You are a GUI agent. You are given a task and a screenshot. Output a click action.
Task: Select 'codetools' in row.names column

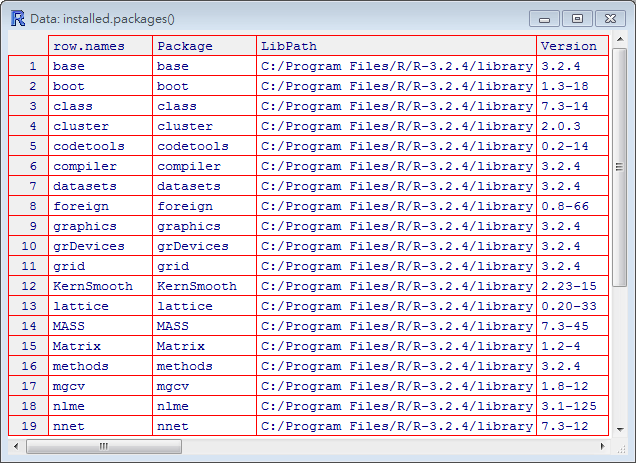point(101,146)
